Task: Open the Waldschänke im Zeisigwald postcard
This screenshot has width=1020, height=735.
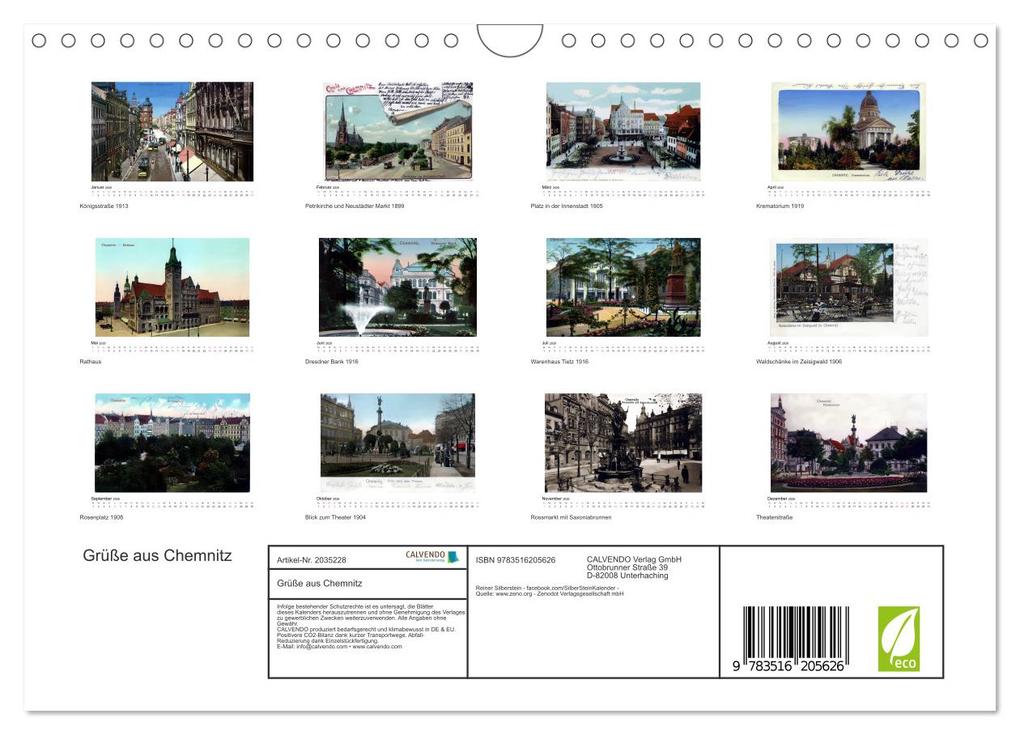Action: [x=848, y=286]
